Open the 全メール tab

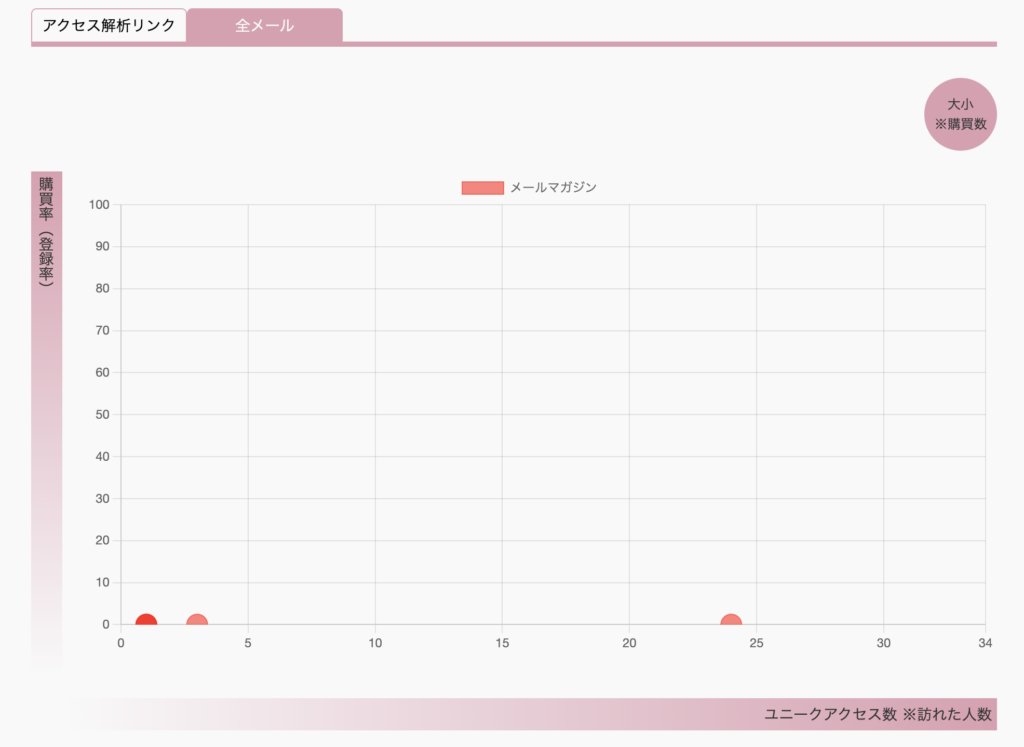click(265, 26)
